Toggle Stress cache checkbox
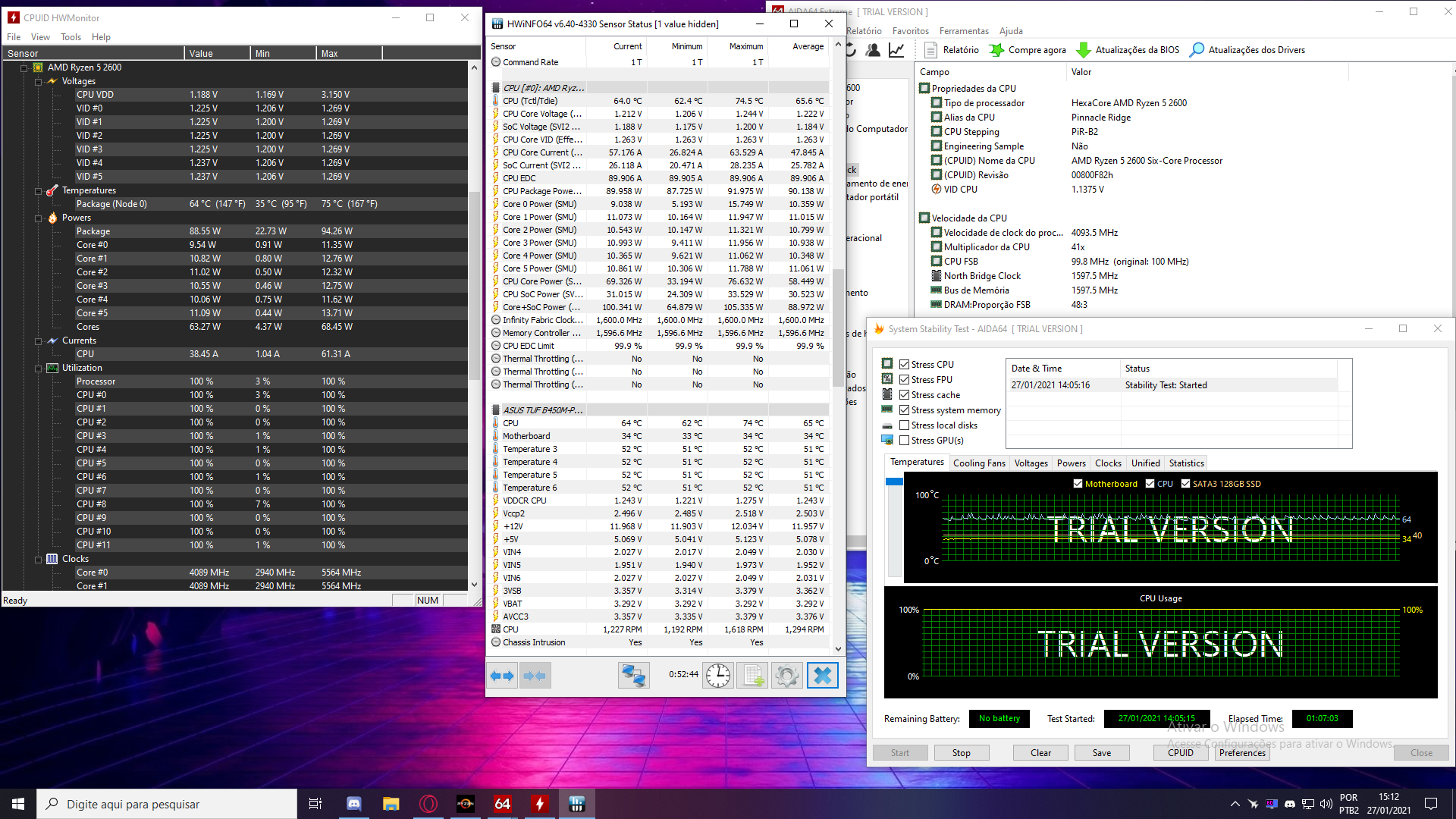 tap(904, 395)
